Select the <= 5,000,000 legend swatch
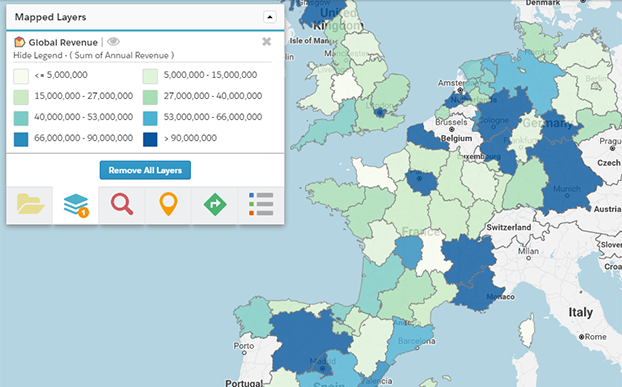Image resolution: width=622 pixels, height=387 pixels. pos(21,76)
